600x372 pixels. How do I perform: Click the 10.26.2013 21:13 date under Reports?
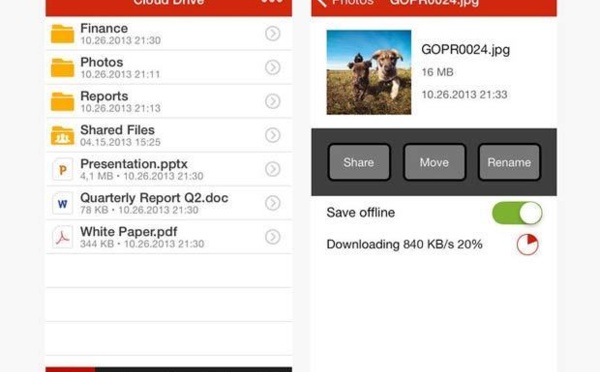click(121, 108)
